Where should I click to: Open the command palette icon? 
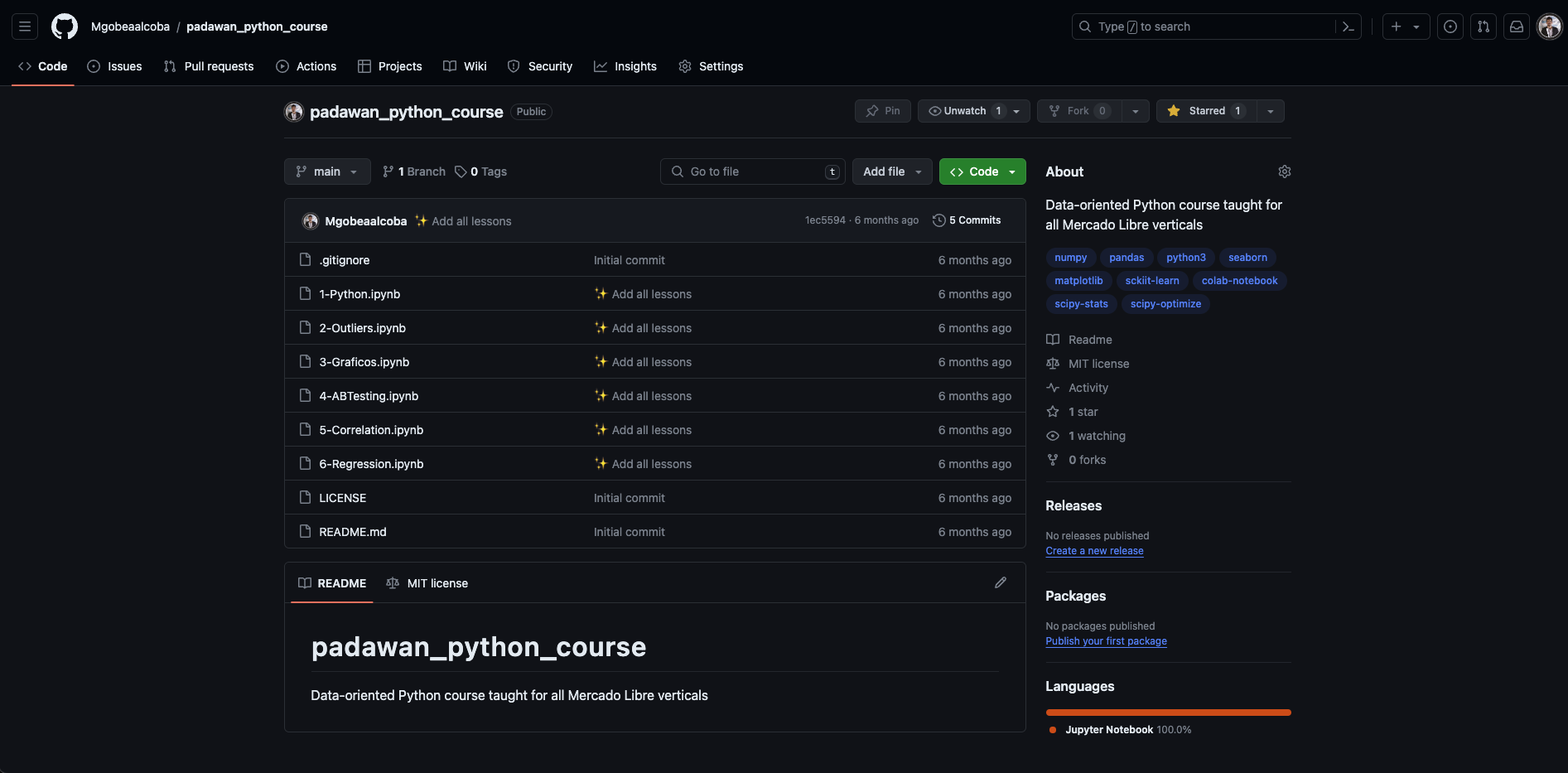pos(1348,27)
